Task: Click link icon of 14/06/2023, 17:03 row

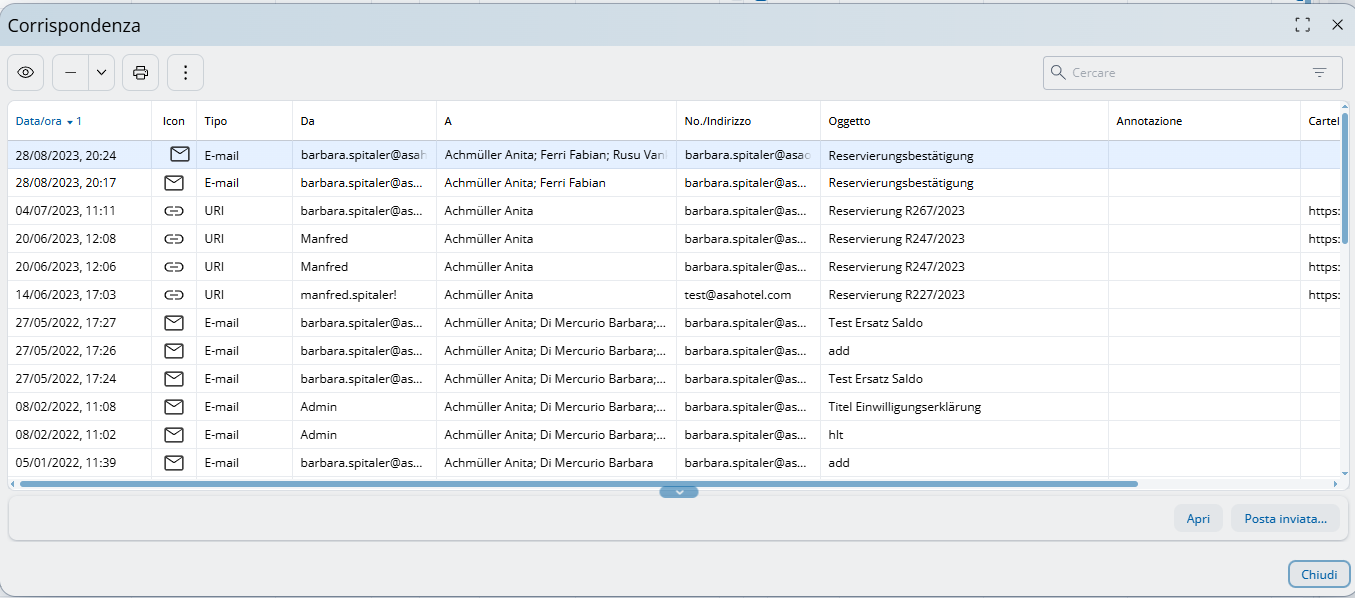Action: point(174,295)
